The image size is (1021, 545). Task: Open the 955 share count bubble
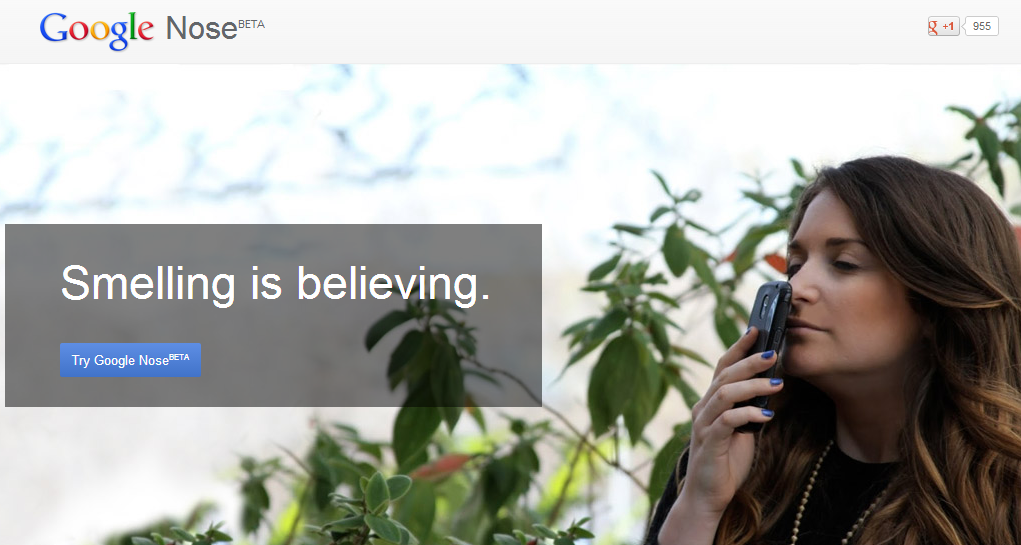981,26
